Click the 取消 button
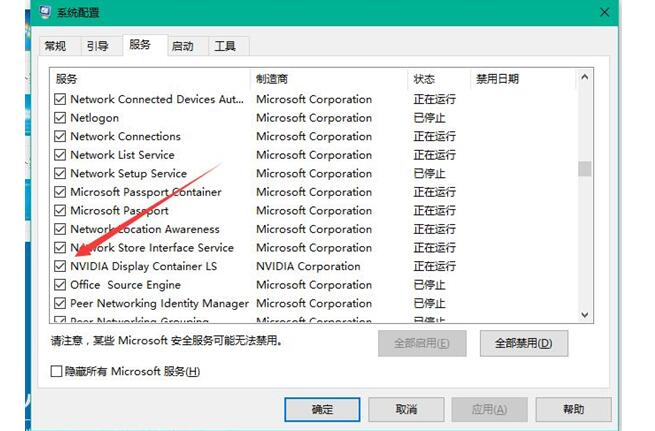Viewport: 655px width, 431px height. tap(406, 409)
